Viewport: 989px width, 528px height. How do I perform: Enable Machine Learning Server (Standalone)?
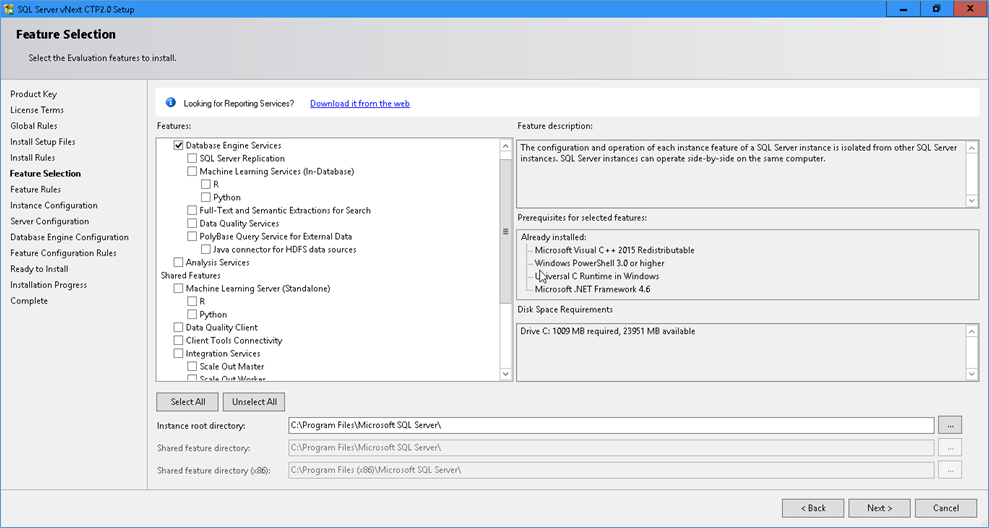point(178,288)
